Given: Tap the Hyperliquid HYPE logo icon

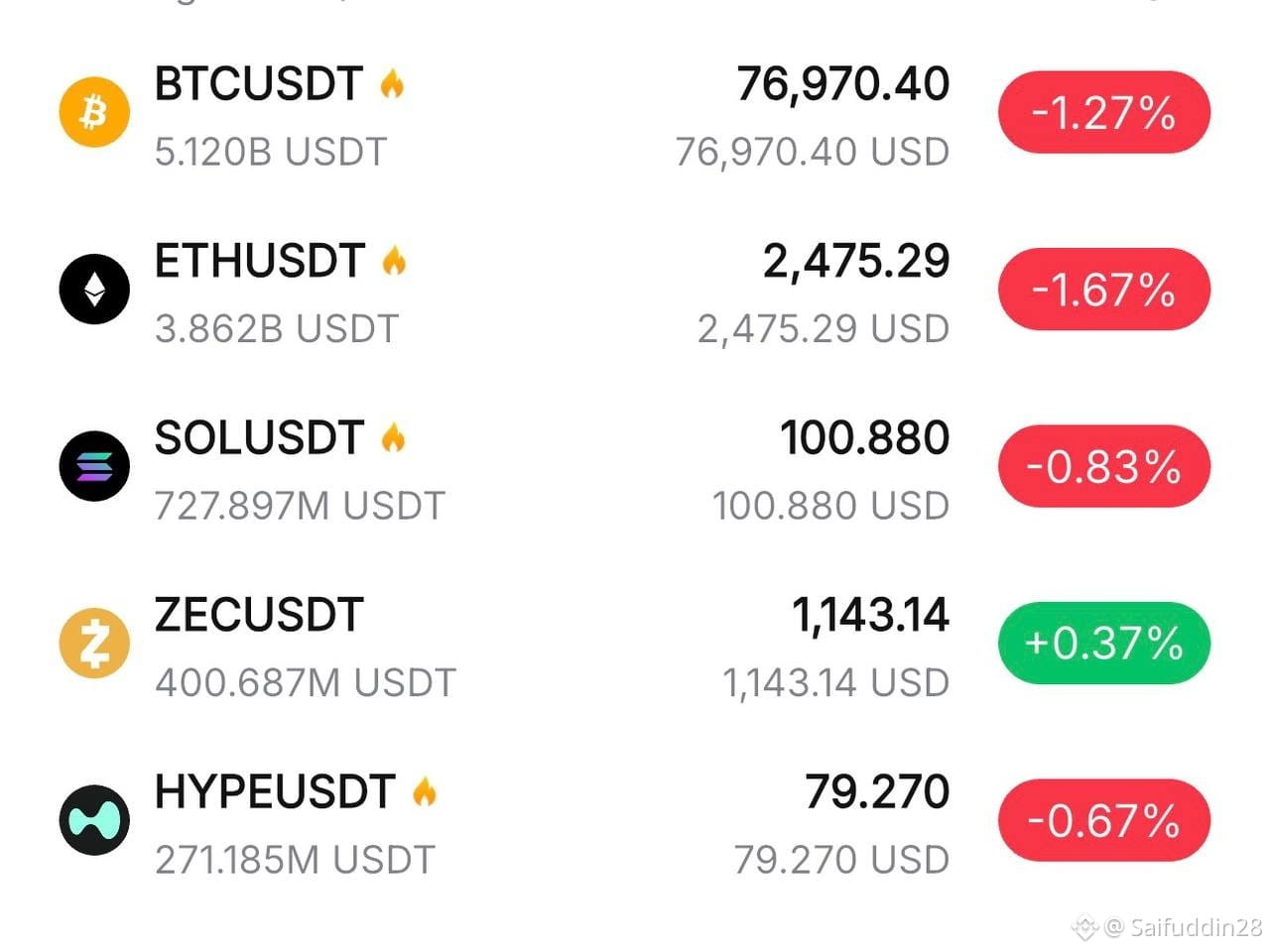Looking at the screenshot, I should [x=94, y=820].
